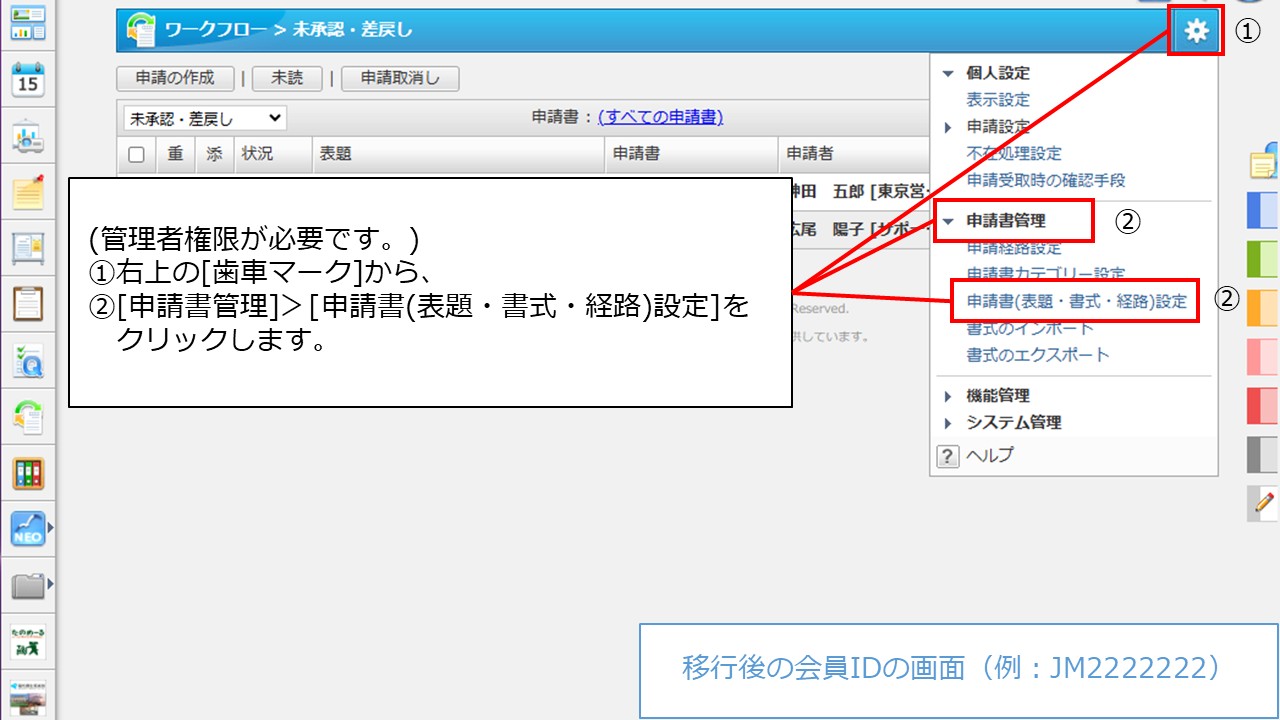Expand the 申請設定 submenu
Viewport: 1280px width, 720px height.
click(948, 127)
